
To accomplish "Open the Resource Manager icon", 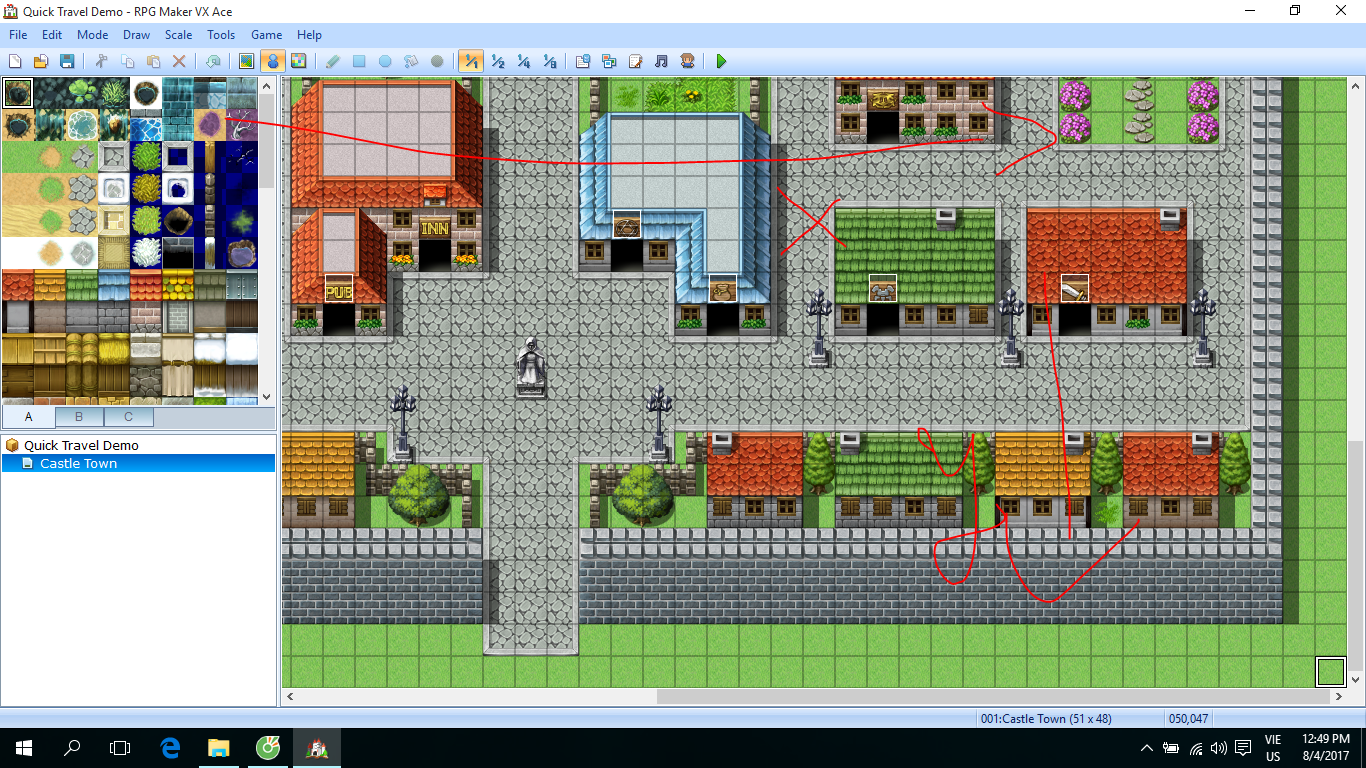I will (x=609, y=61).
